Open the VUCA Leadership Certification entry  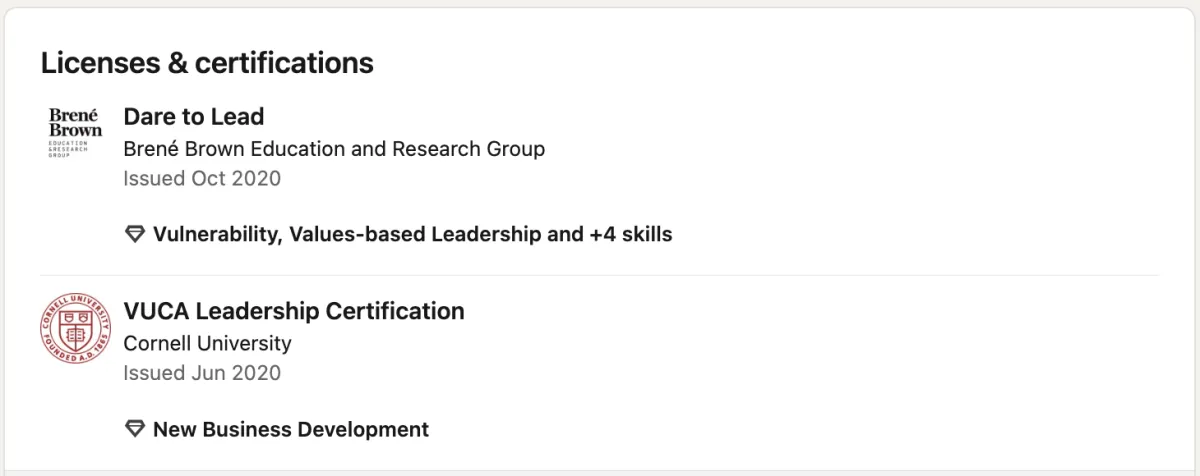(x=293, y=311)
